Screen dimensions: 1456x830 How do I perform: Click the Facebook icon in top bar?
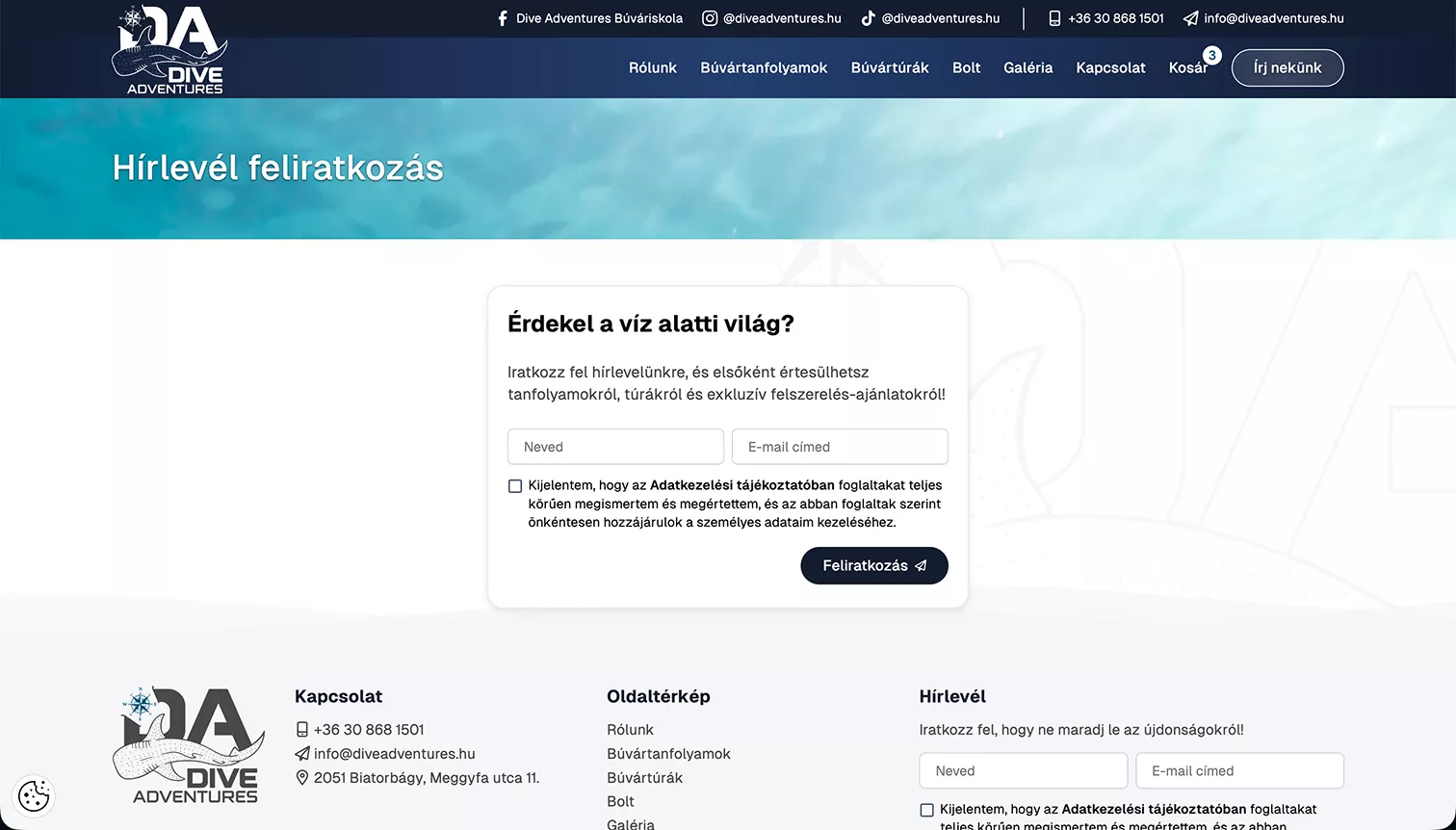point(502,18)
